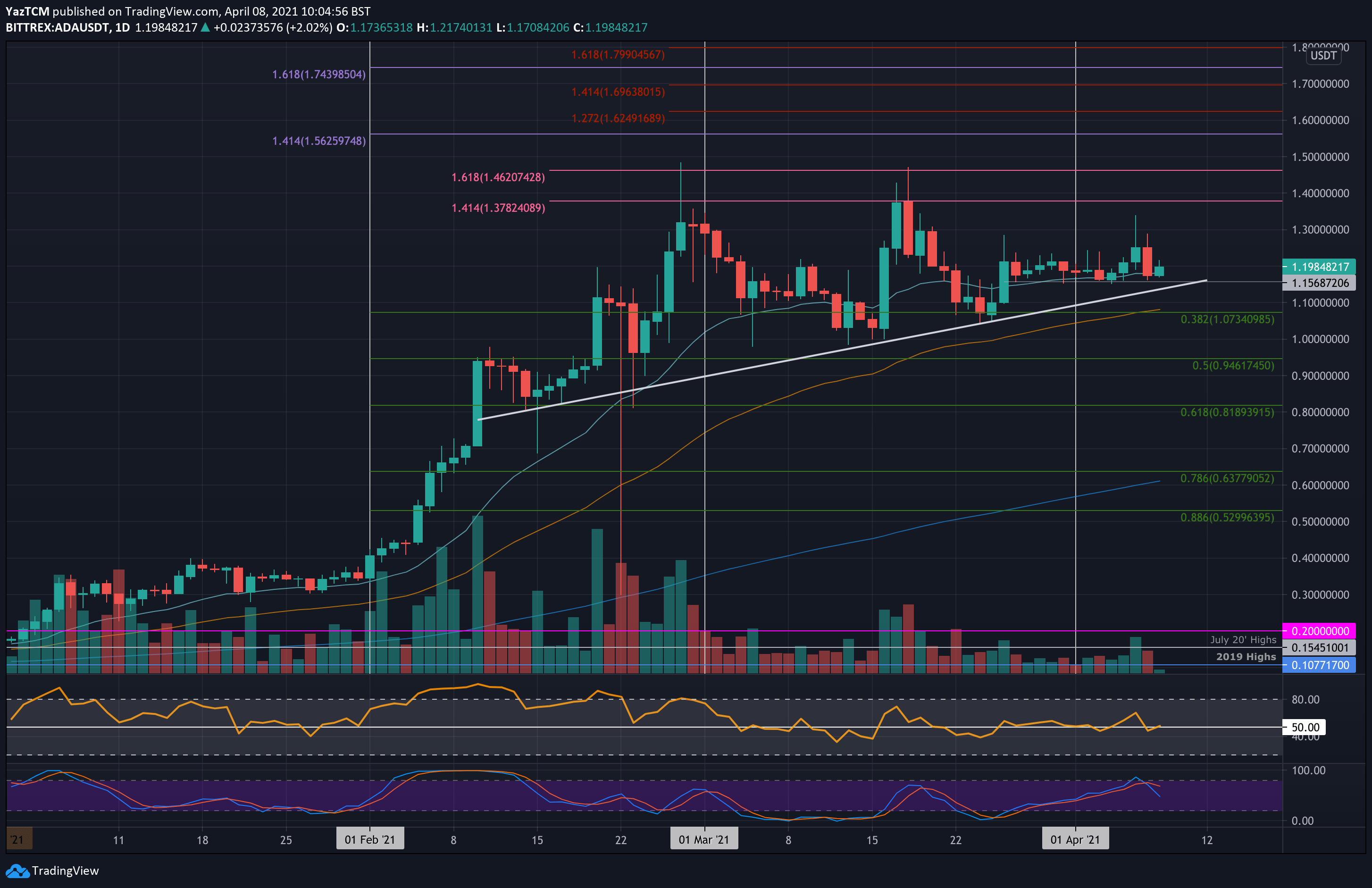This screenshot has height=888, width=1372.
Task: Click the 0.786(0.63779052) retracement label
Action: pos(1227,478)
